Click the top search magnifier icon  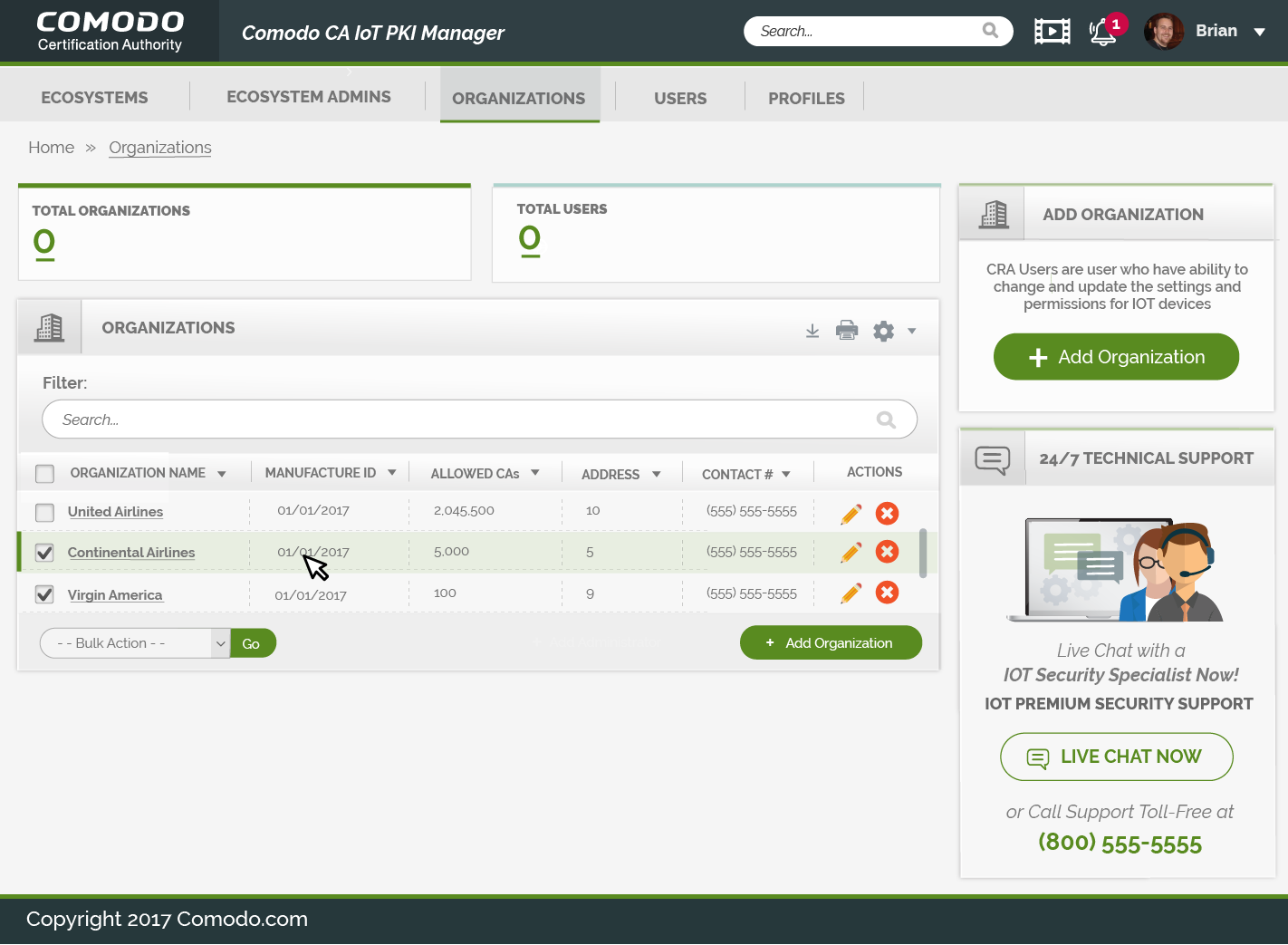click(x=990, y=31)
